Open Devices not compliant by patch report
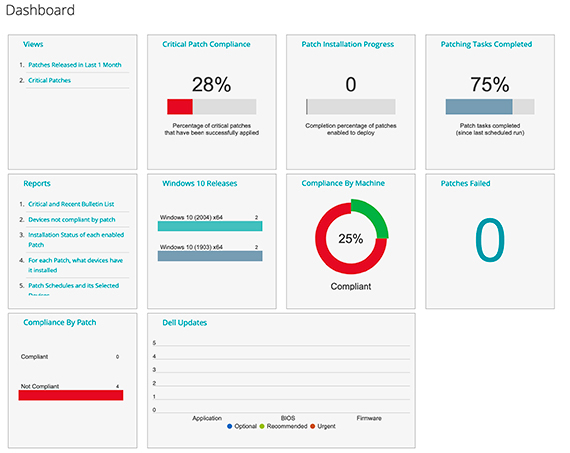The image size is (570, 453). click(x=72, y=220)
